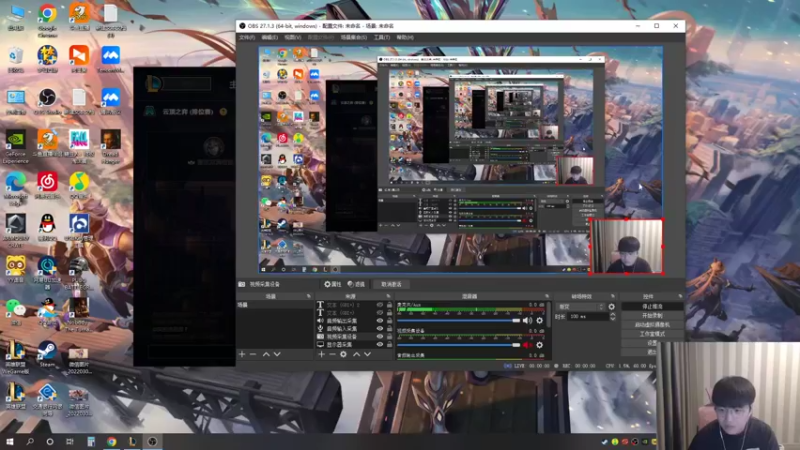
Task: Open desktop audio mixer settings gear
Action: click(539, 320)
